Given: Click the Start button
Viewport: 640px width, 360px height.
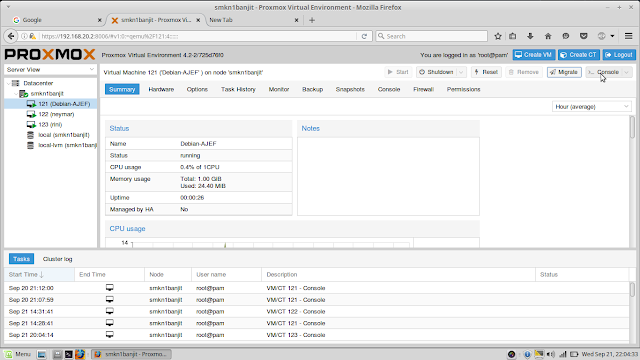Looking at the screenshot, I should coord(398,72).
